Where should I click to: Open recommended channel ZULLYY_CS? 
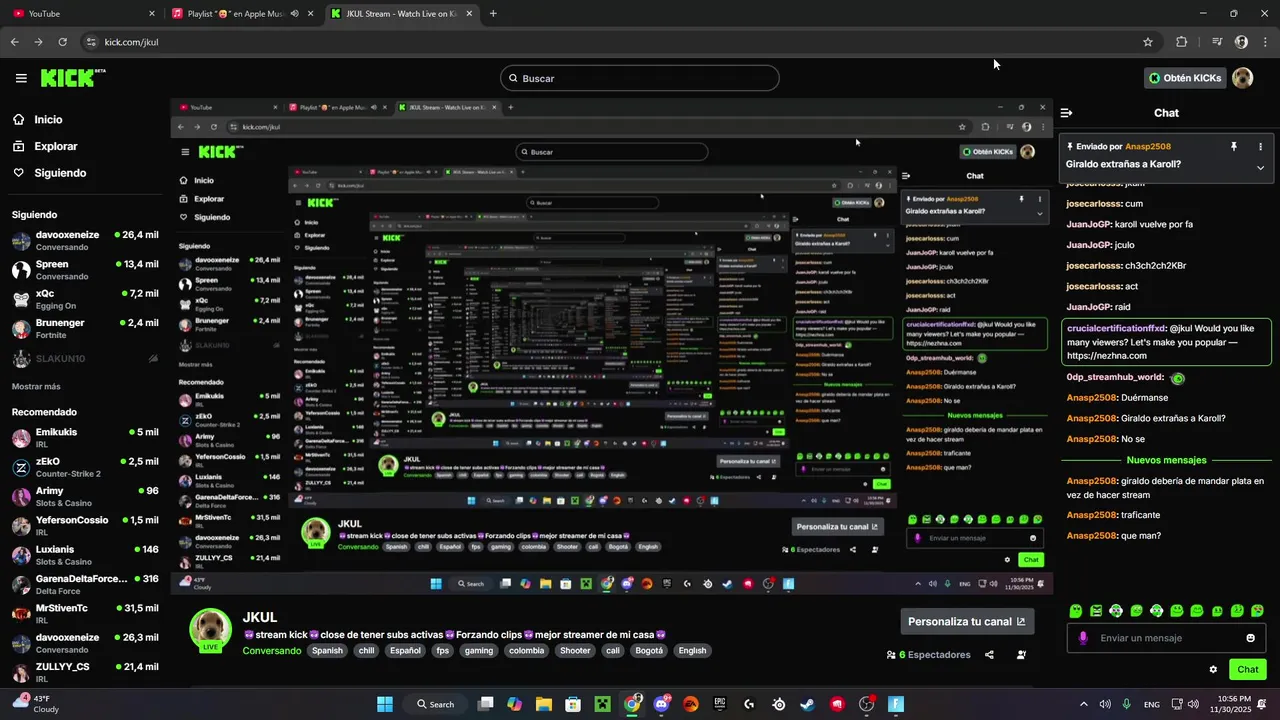click(x=85, y=672)
